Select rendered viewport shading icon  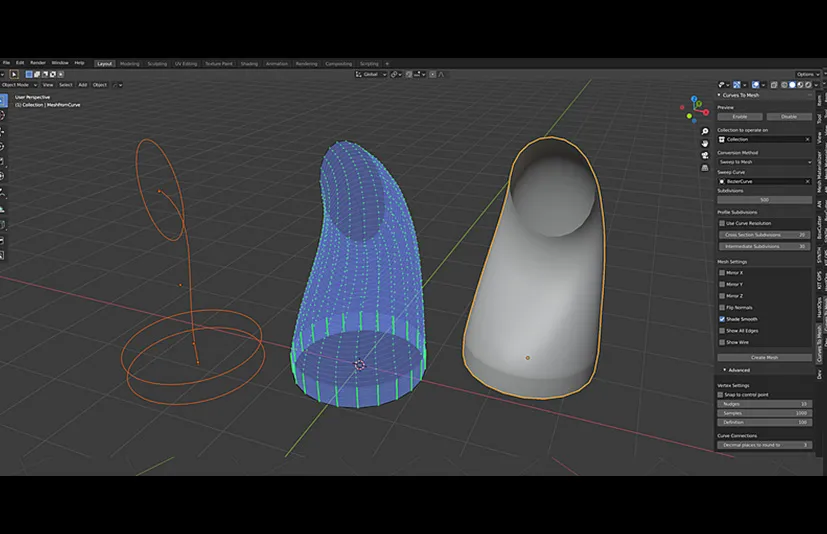click(x=809, y=84)
